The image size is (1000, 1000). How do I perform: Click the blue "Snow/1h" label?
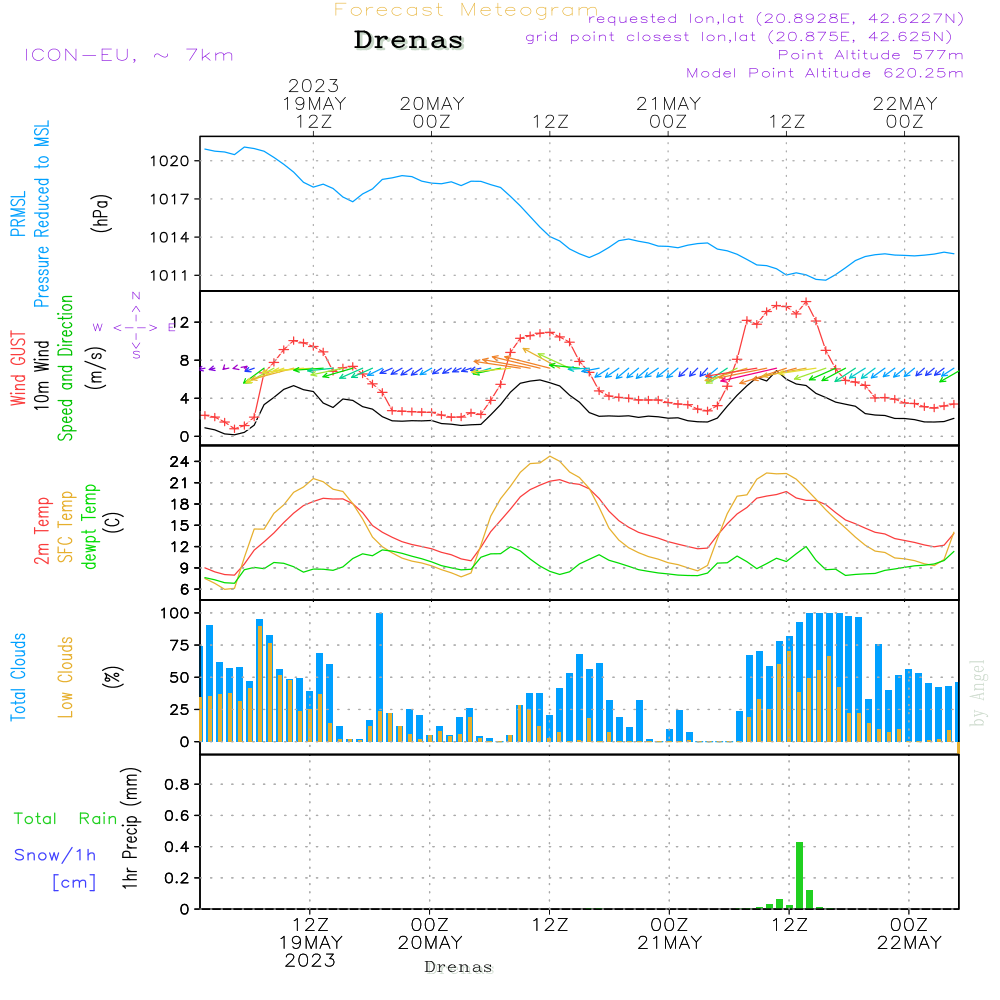tap(55, 855)
